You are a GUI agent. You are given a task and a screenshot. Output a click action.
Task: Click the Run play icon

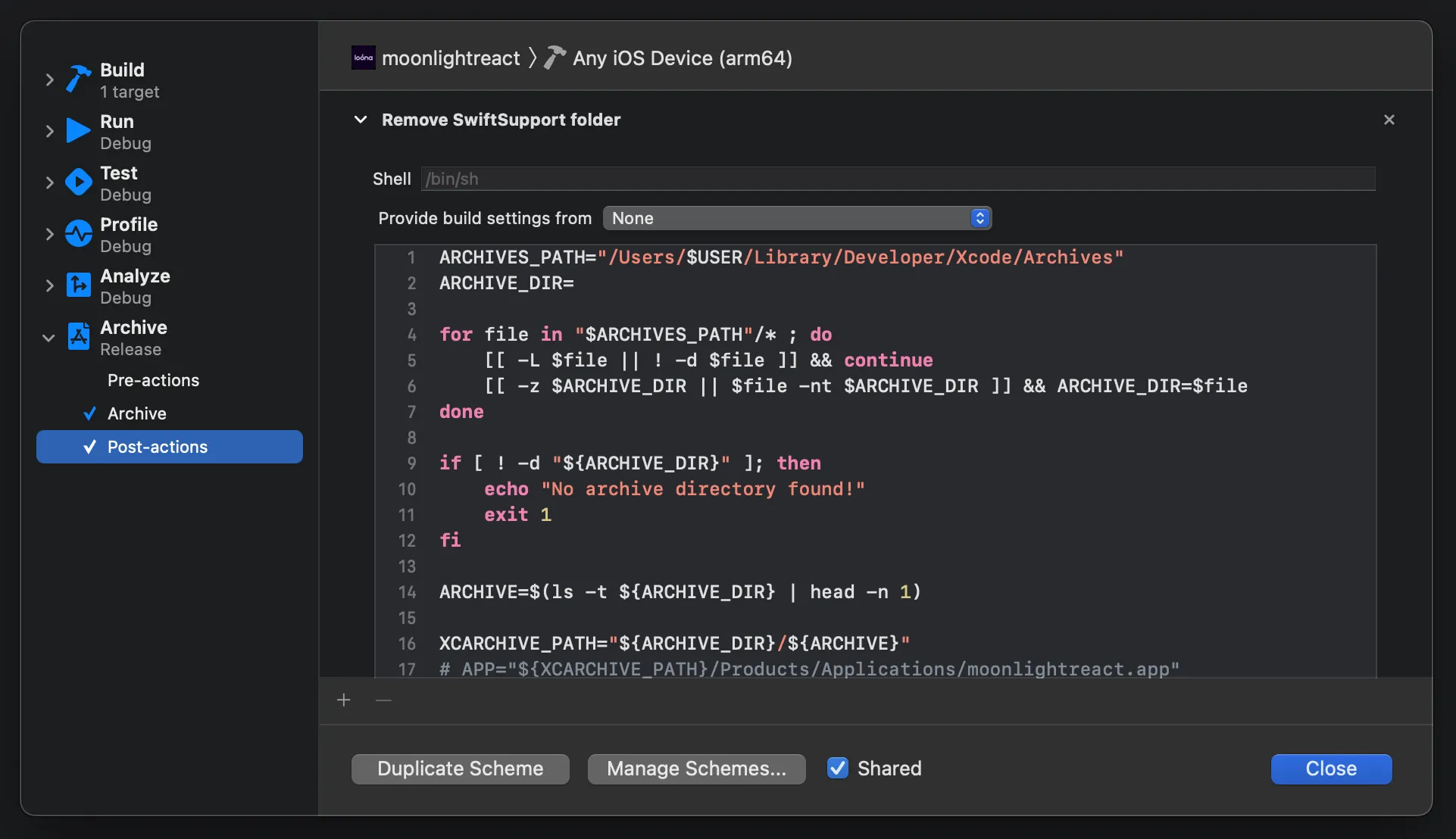(x=78, y=130)
